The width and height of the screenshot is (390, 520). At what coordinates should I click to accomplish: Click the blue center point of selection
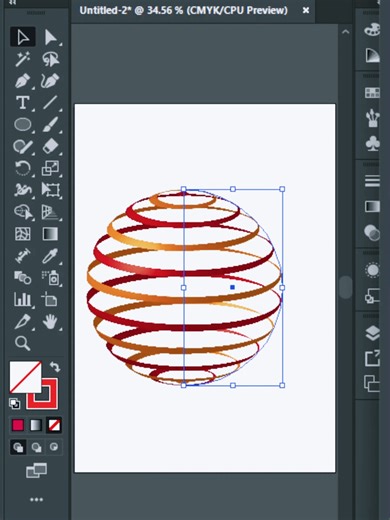point(232,287)
